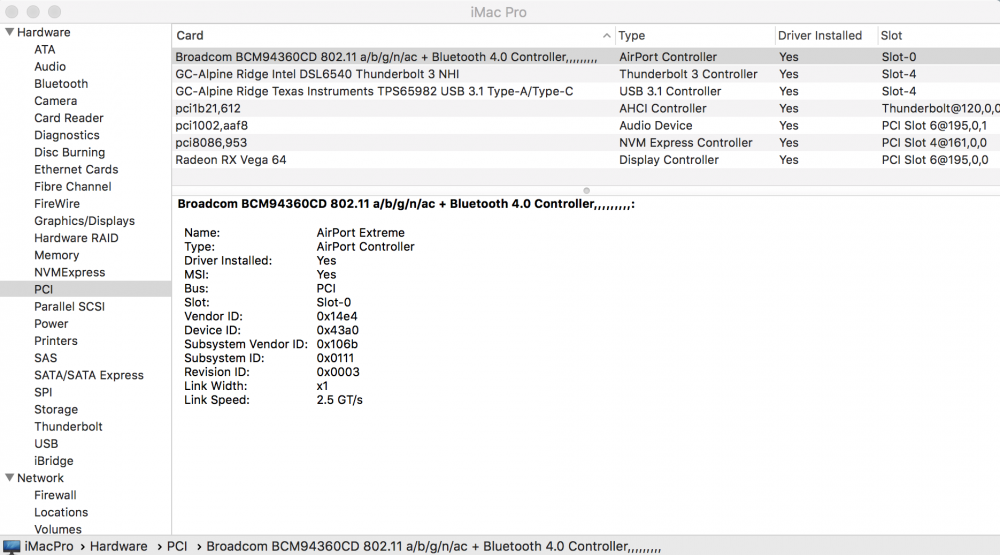Select FireWire in the sidebar
This screenshot has height=555, width=1000.
(x=57, y=204)
